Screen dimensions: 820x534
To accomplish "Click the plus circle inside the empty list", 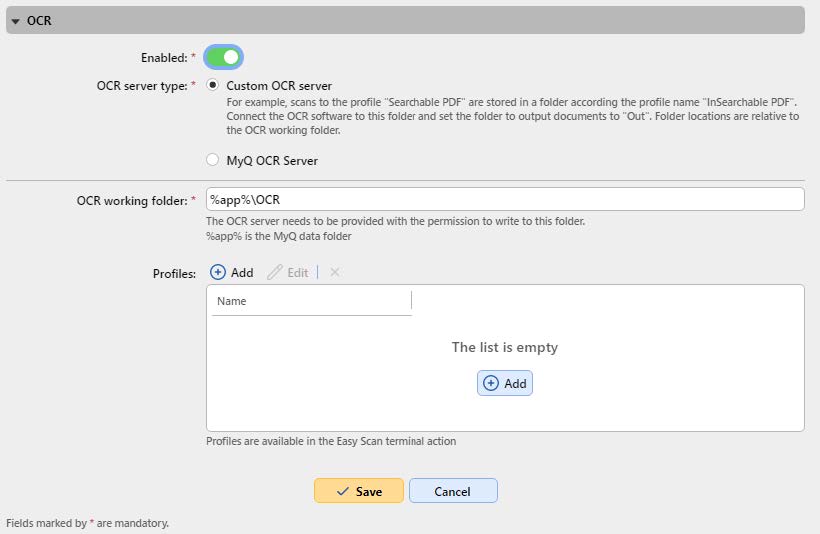I will pos(491,383).
